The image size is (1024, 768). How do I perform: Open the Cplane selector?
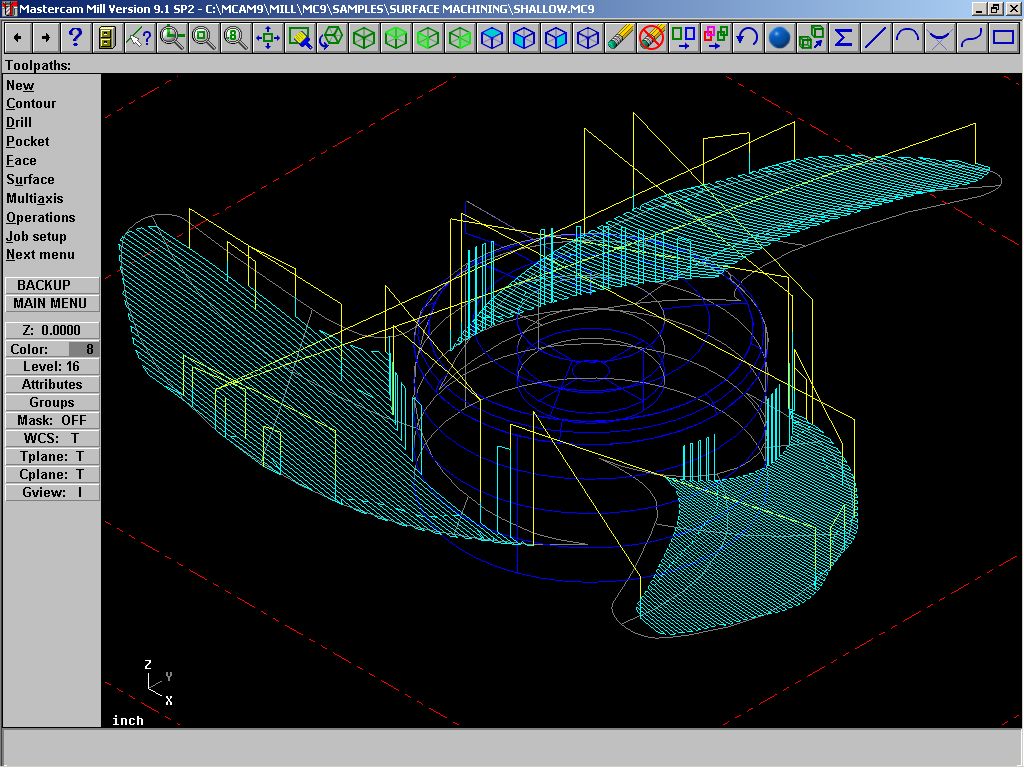(52, 474)
